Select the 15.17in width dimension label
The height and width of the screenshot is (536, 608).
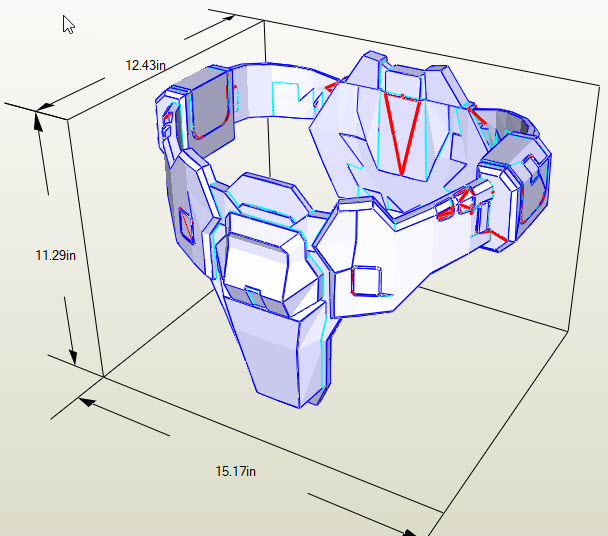pos(235,471)
